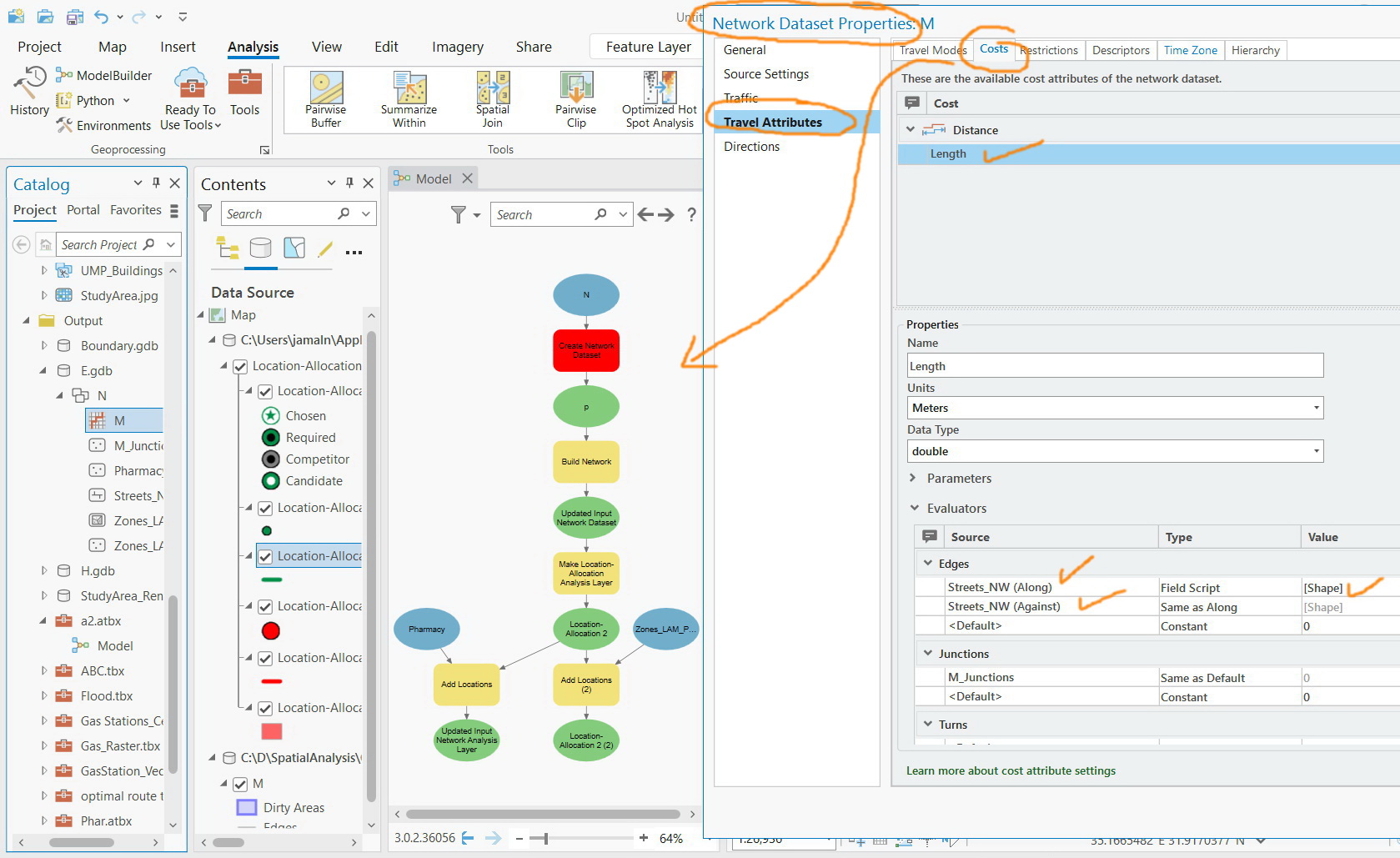Switch to the Imagery ribbon tab
1400x858 pixels.
(458, 48)
